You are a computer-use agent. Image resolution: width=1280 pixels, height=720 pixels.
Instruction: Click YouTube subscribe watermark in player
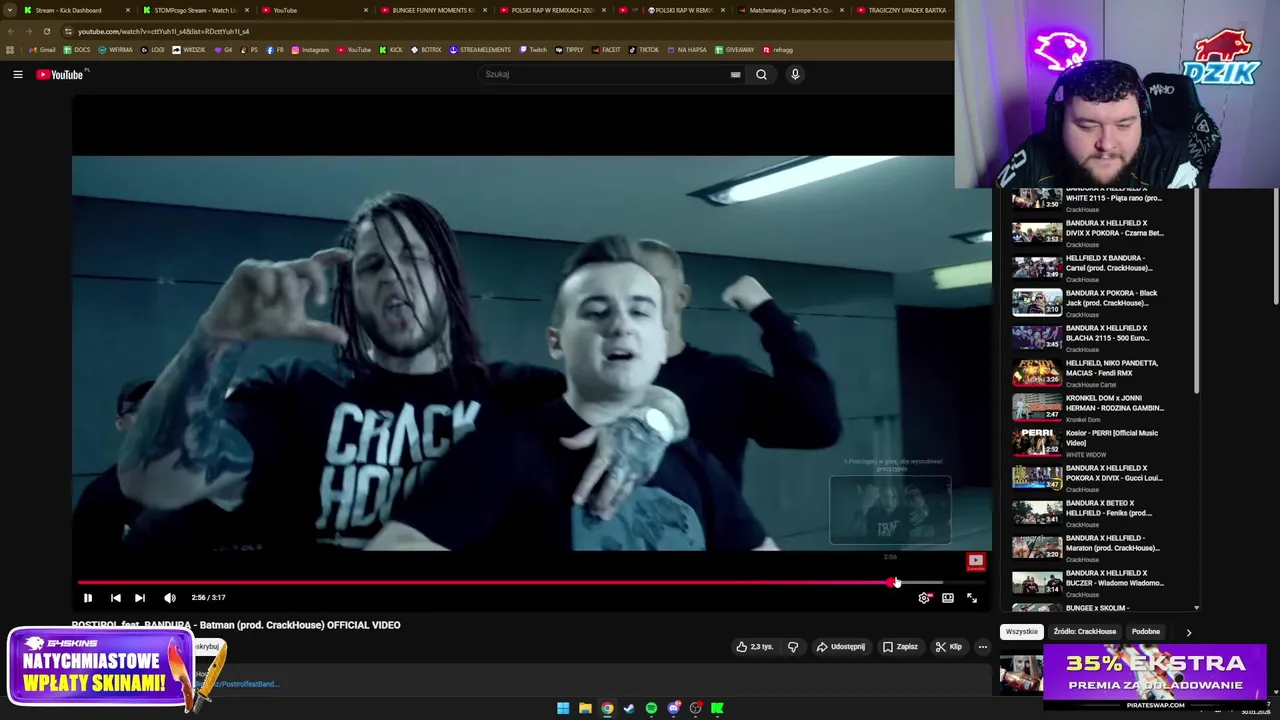(x=975, y=562)
